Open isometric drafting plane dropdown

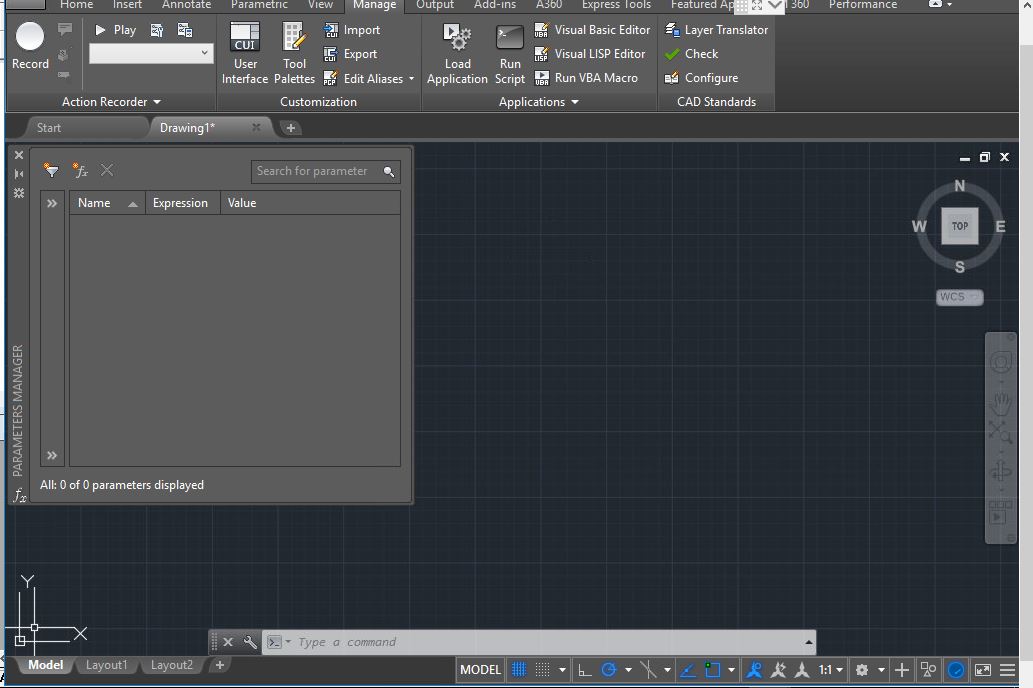(x=667, y=670)
